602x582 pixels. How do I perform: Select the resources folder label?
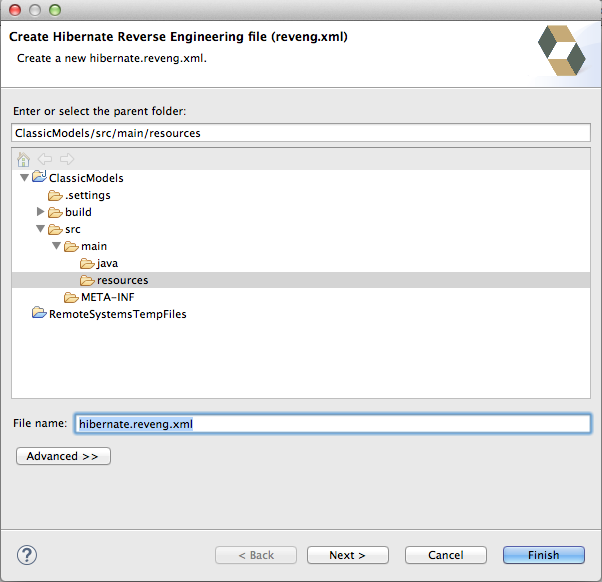(123, 281)
